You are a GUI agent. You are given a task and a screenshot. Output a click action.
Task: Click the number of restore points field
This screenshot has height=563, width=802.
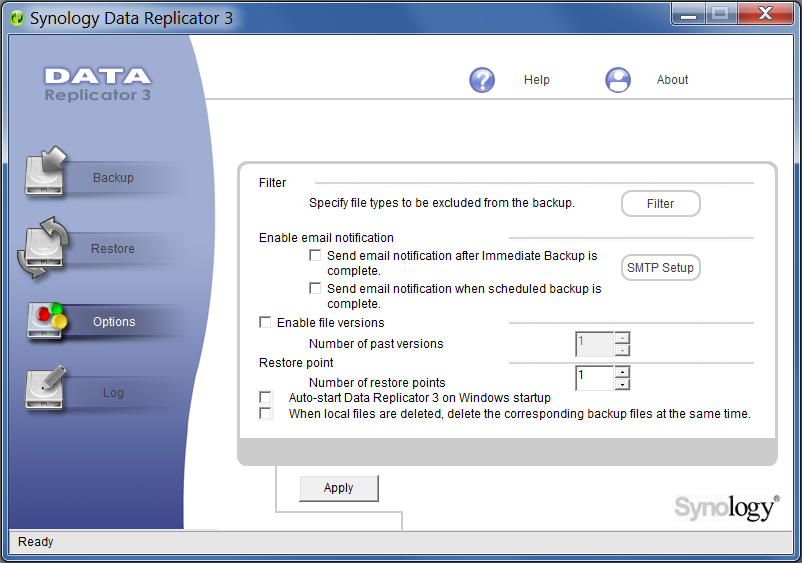pos(595,378)
